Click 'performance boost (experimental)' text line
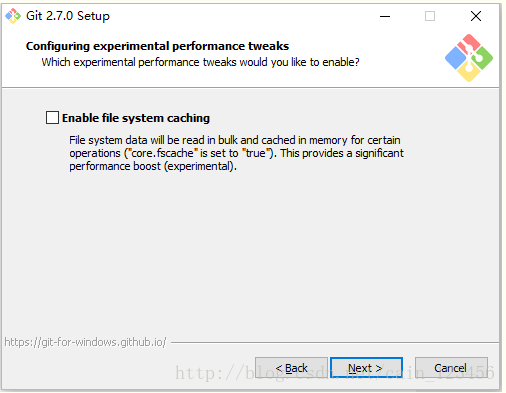This screenshot has height=393, width=506. 153,166
